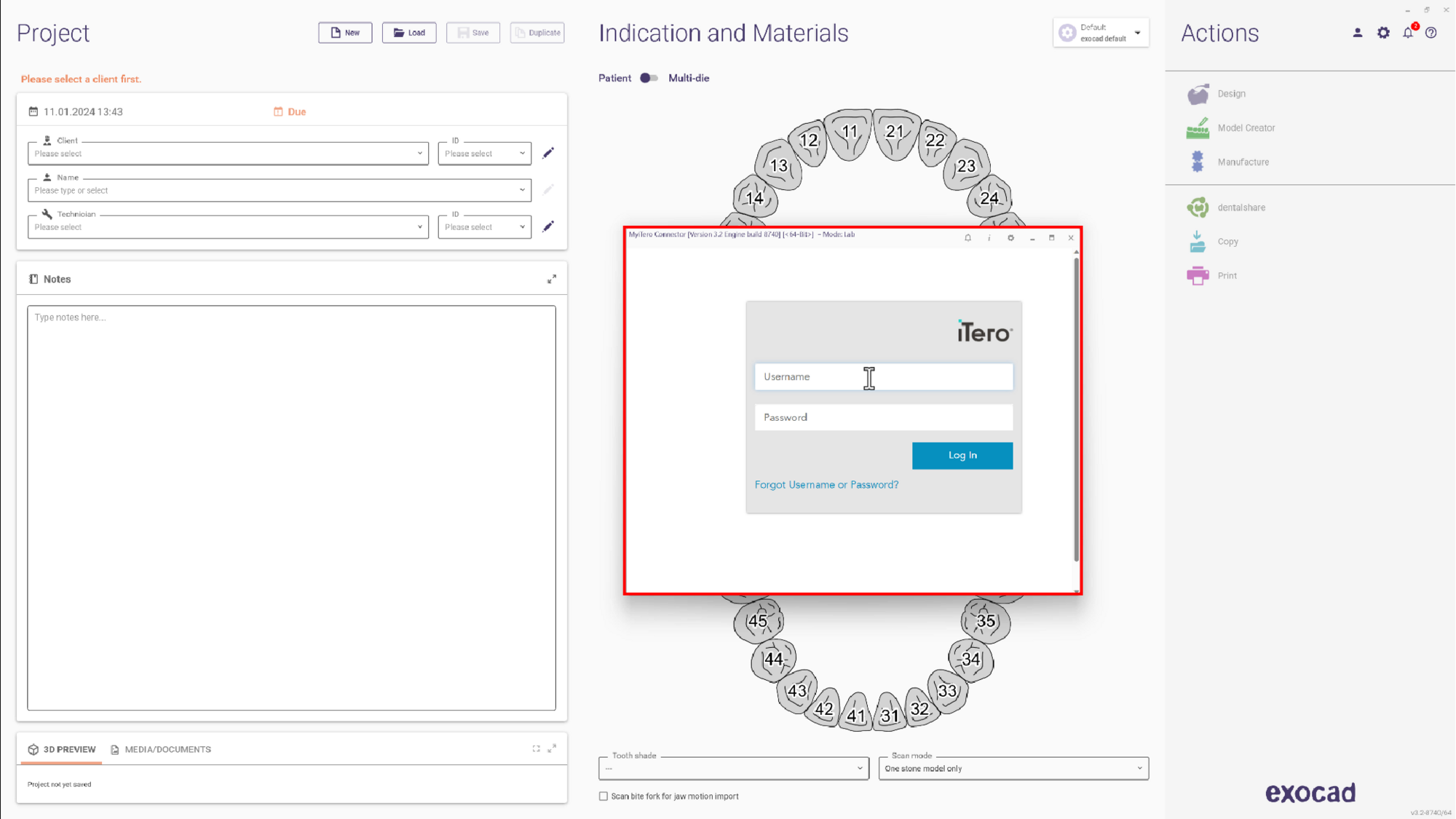
Task: Open the notifications bell icon
Action: pyautogui.click(x=1408, y=33)
